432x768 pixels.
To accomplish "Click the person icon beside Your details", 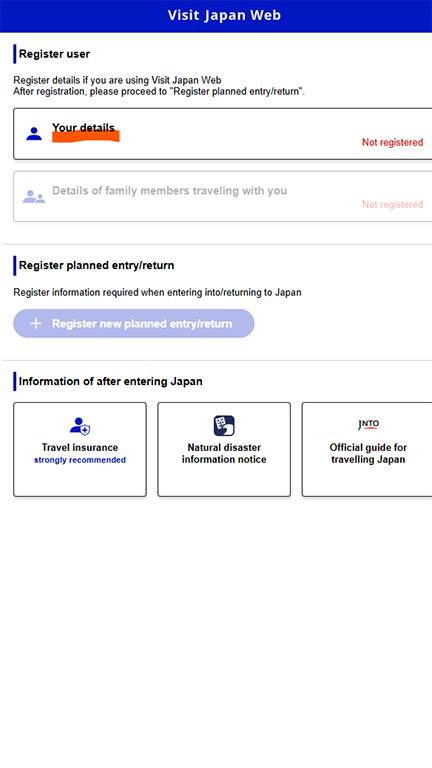I will point(34,133).
